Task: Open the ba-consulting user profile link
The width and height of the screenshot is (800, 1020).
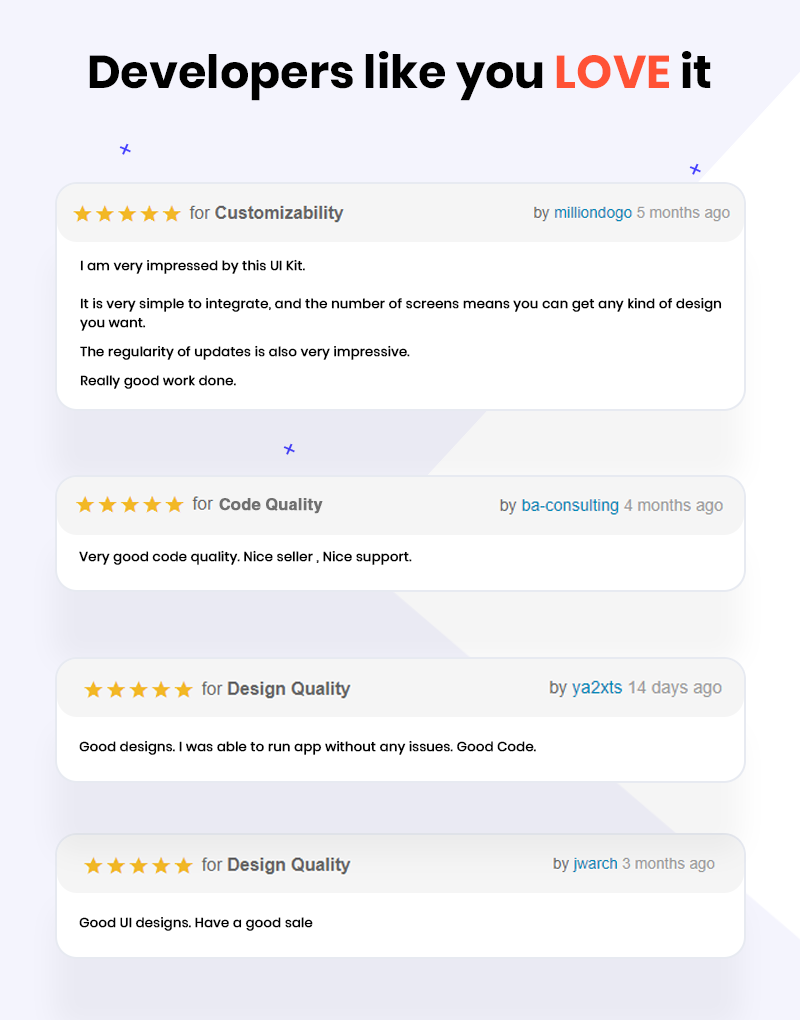Action: [570, 505]
